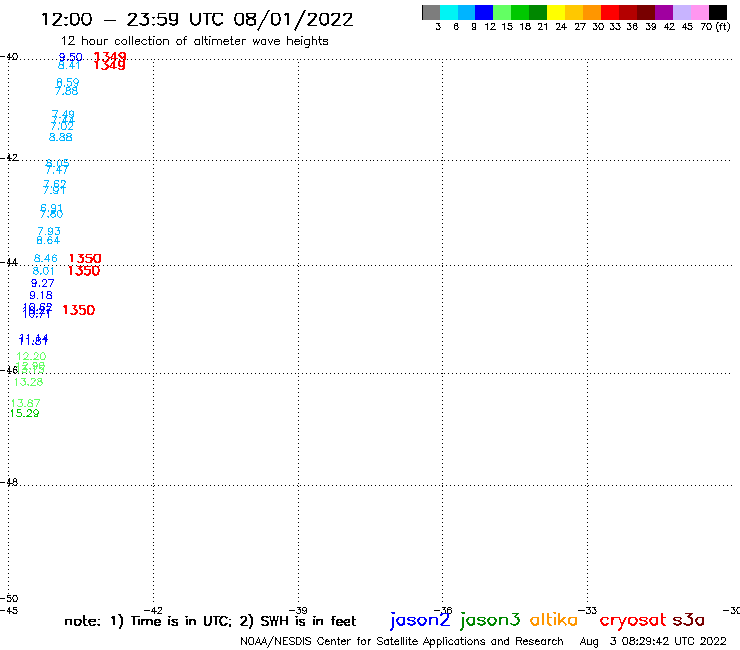Click the bright red legend swatch
The height and width of the screenshot is (650, 740).
click(x=609, y=12)
